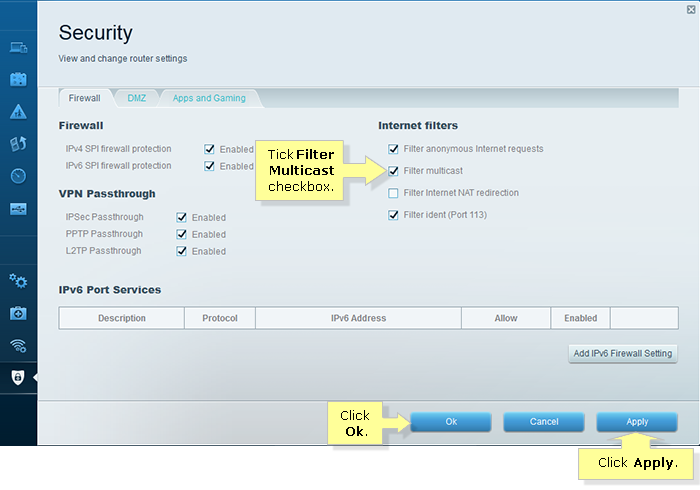Open External Storage USB icon

click(x=18, y=209)
